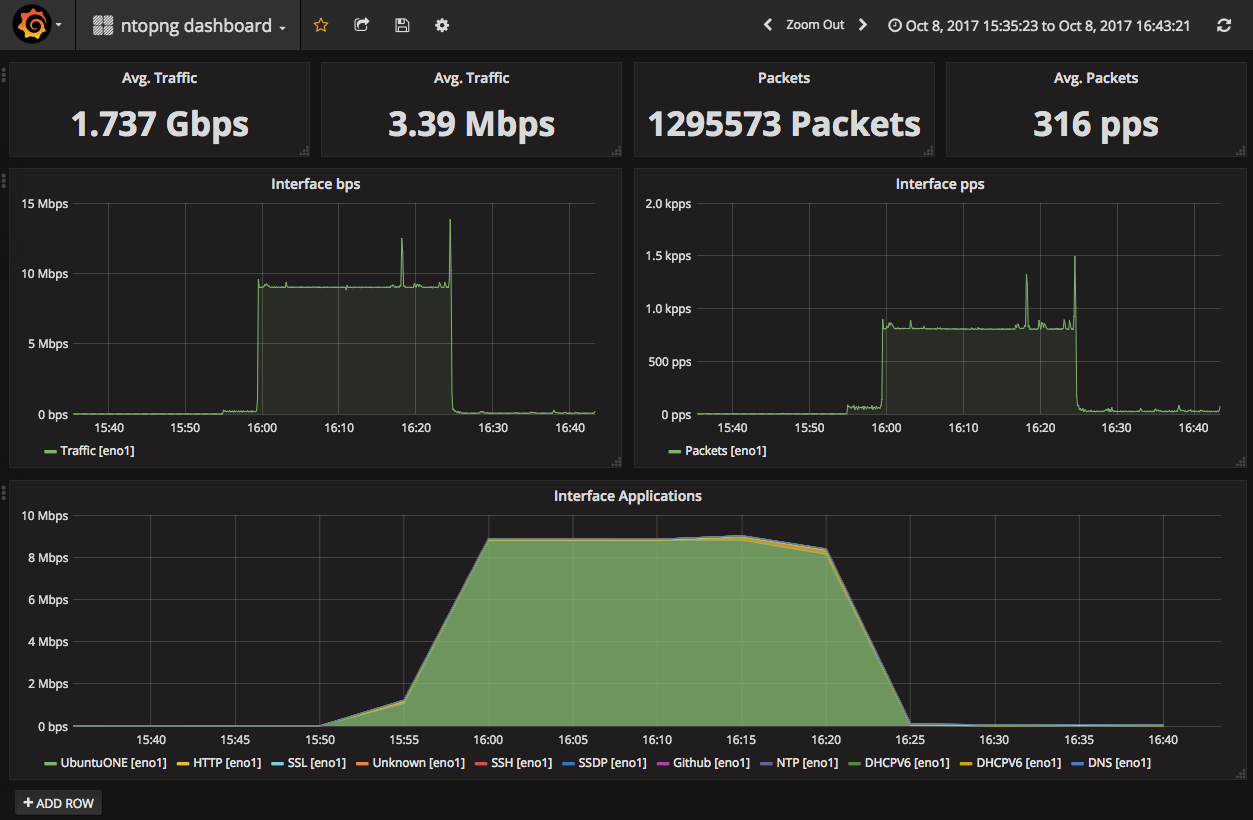Click the 1.0 kpps axis label
1253x820 pixels.
[669, 309]
